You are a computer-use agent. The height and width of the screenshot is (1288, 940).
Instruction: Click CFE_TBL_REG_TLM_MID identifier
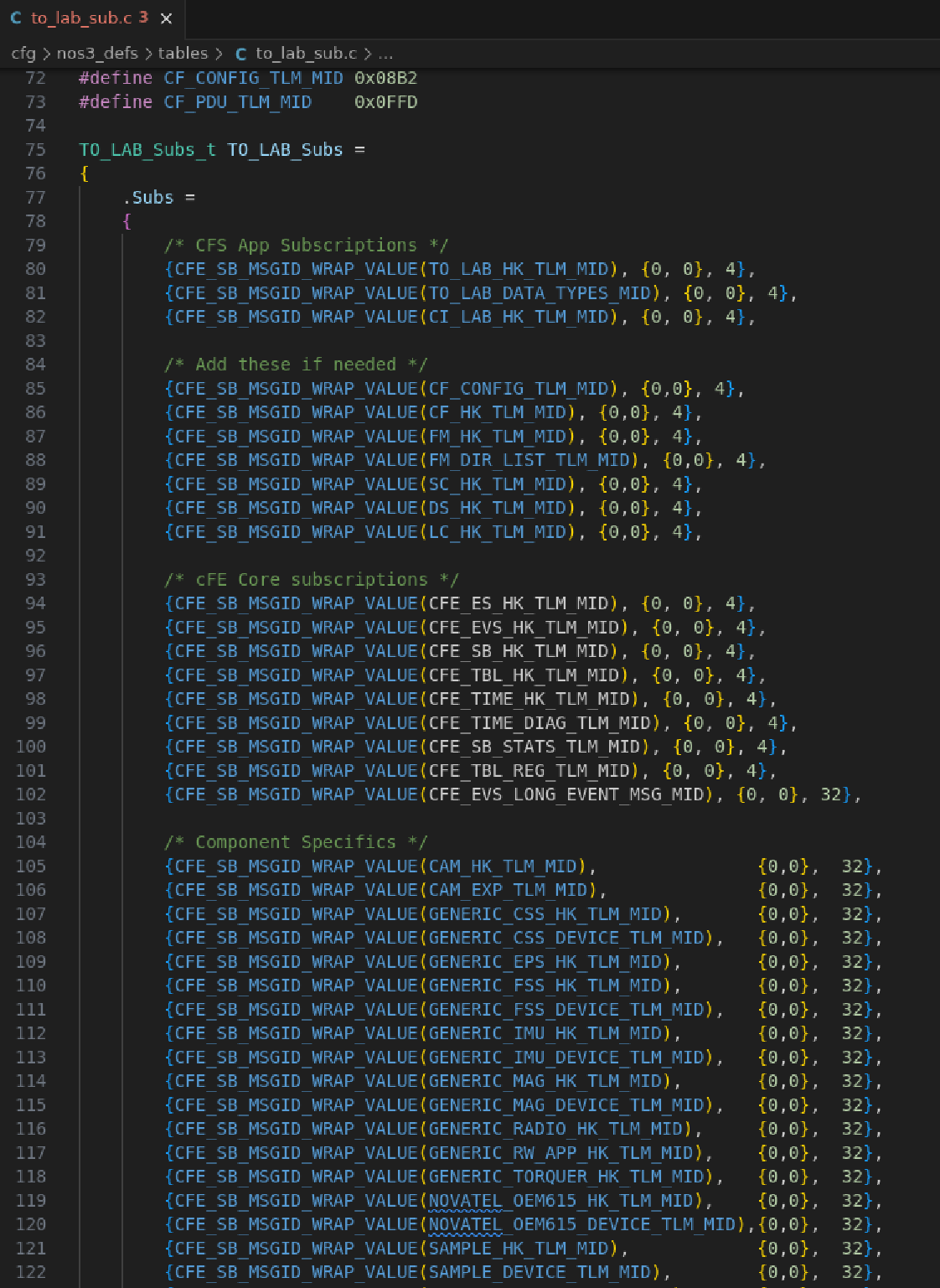pos(529,771)
